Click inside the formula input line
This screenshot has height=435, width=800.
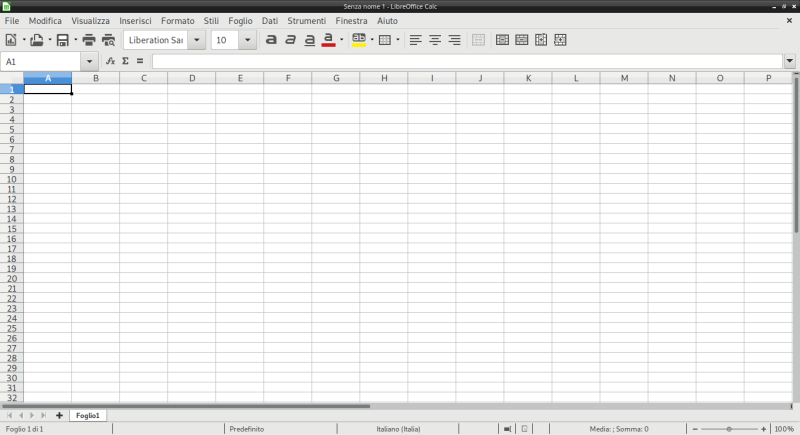tap(467, 61)
